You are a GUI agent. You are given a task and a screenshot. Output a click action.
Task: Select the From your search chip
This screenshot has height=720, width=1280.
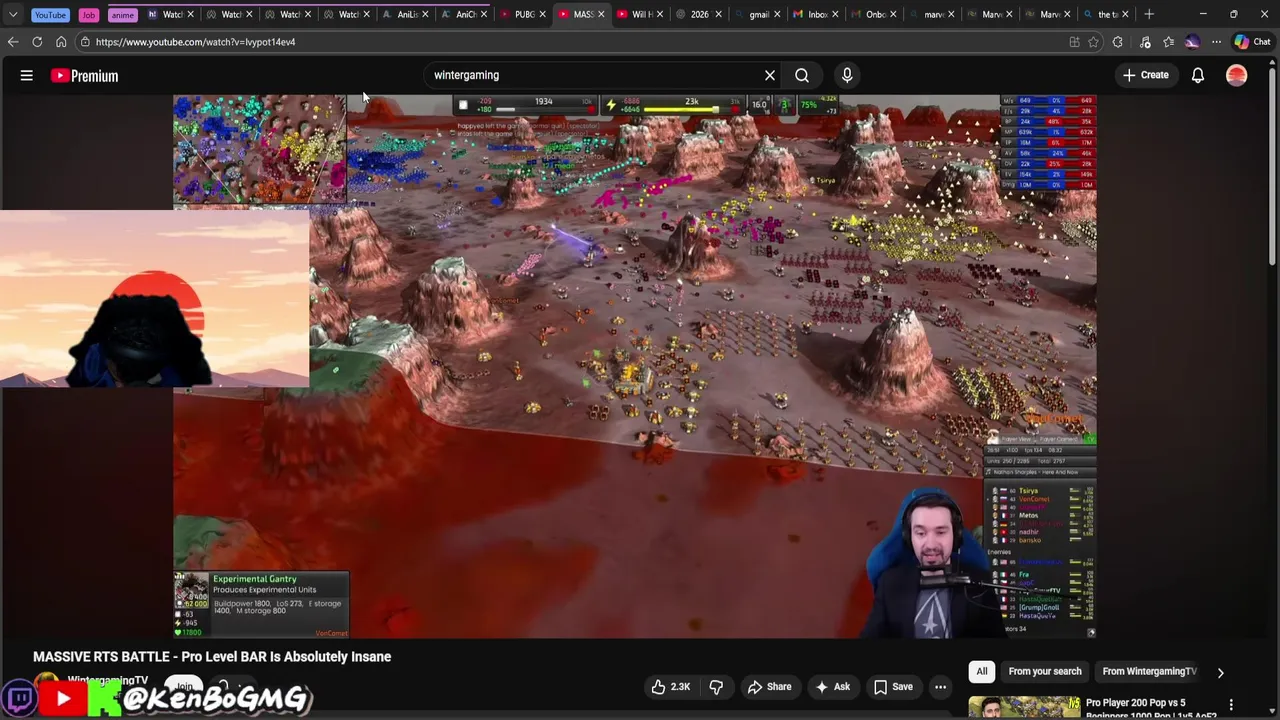pos(1045,672)
